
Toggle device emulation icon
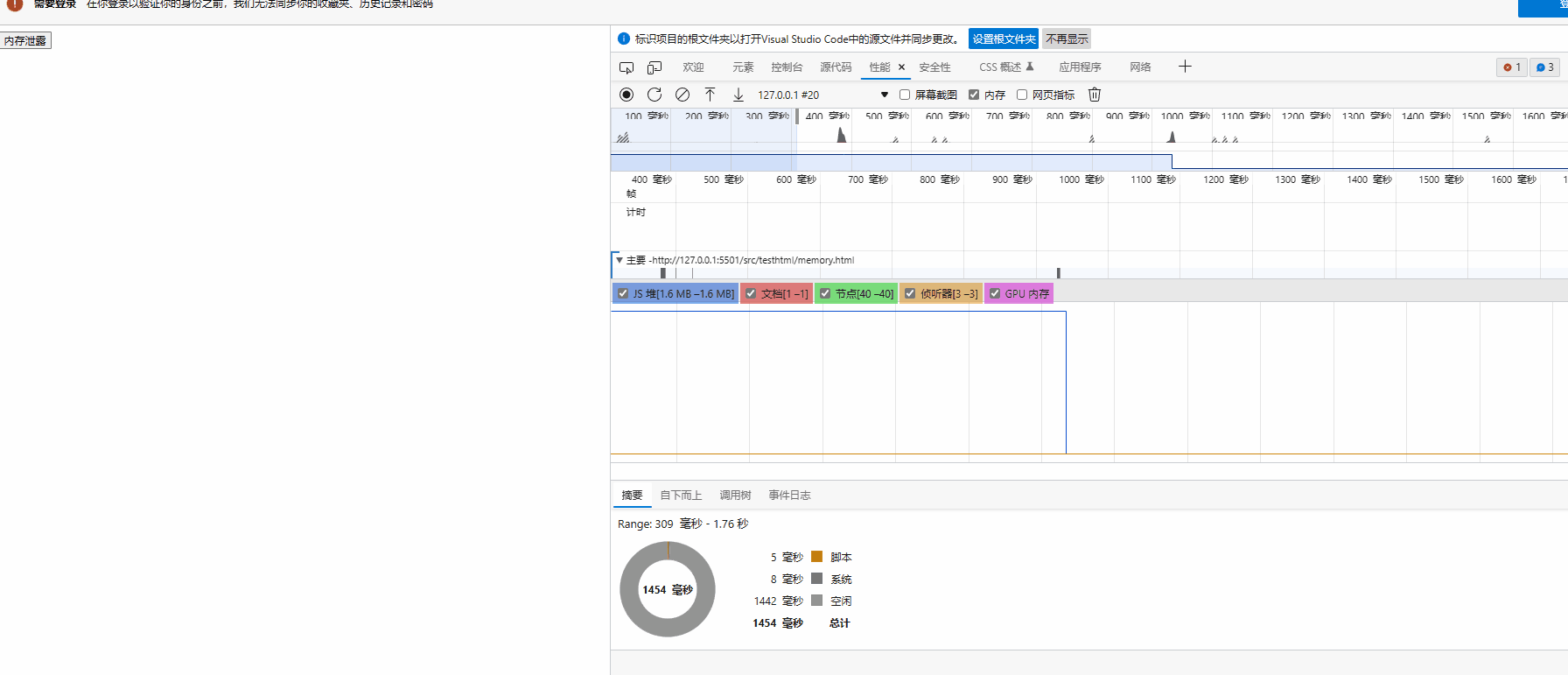coord(654,67)
